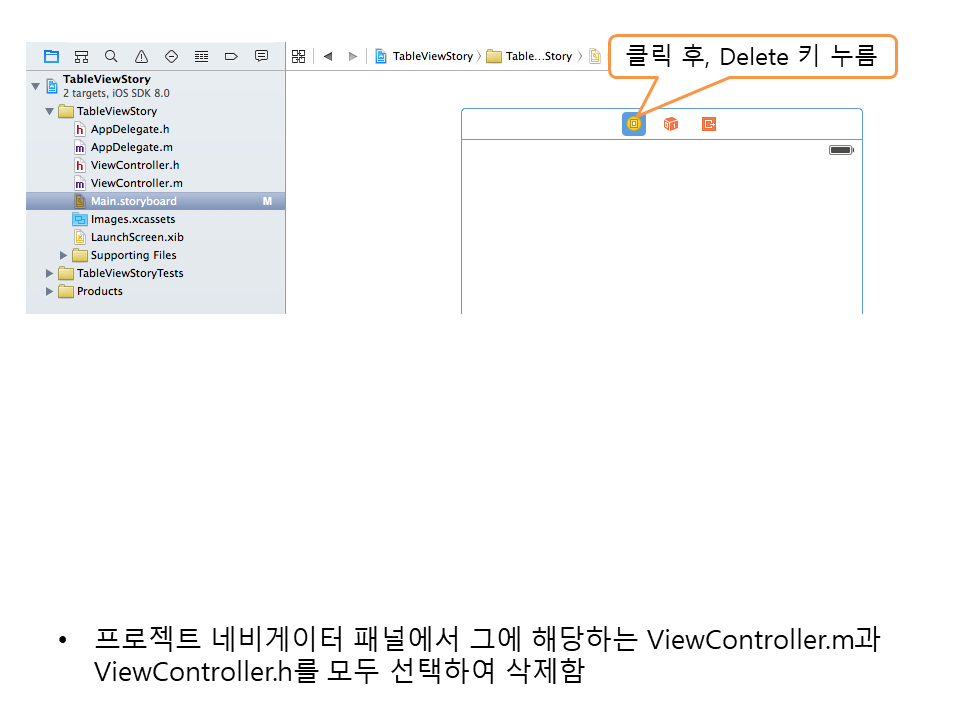Expand the Products folder
Image resolution: width=960 pixels, height=720 pixels.
click(50, 291)
